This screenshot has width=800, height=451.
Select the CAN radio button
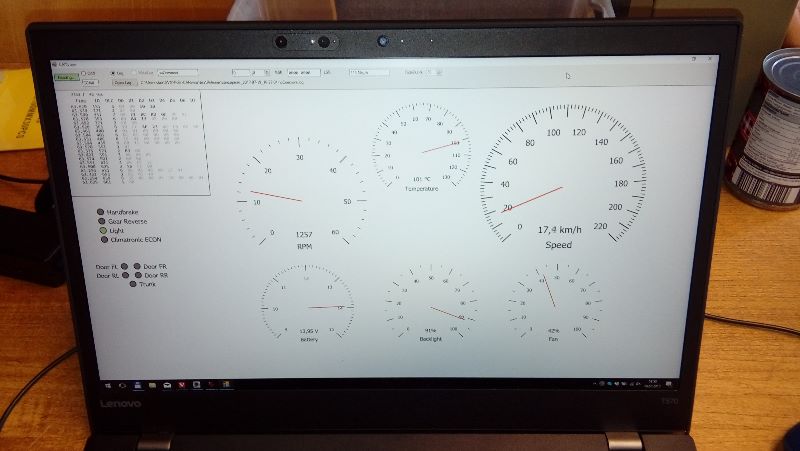[x=84, y=73]
